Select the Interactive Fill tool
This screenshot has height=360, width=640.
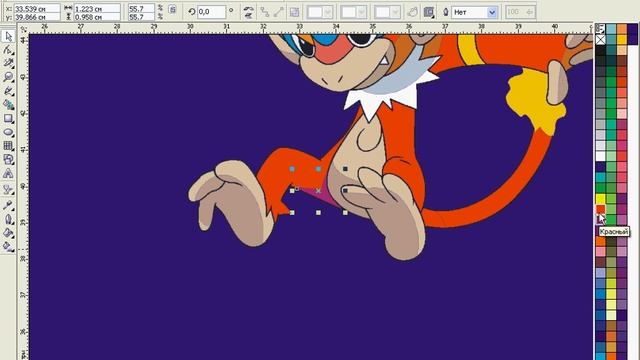8,246
